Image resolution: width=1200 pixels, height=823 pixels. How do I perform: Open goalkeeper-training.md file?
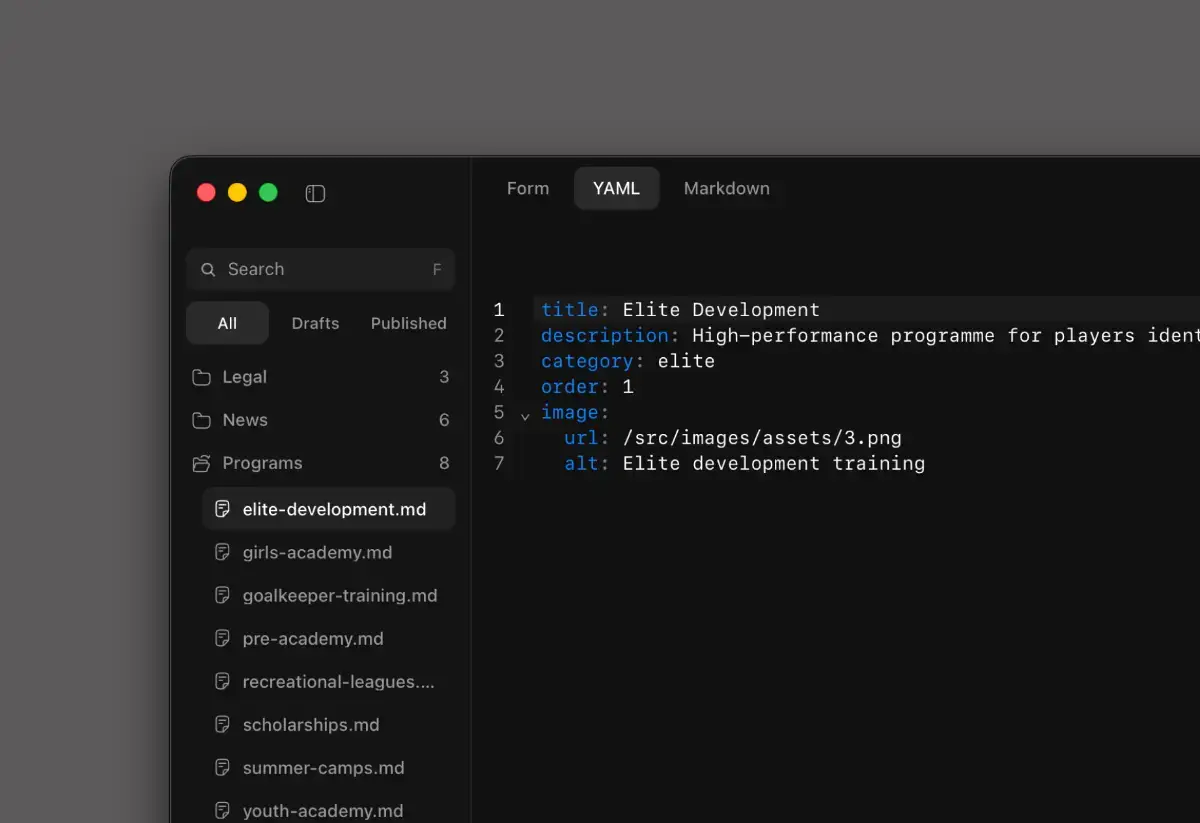(328, 595)
